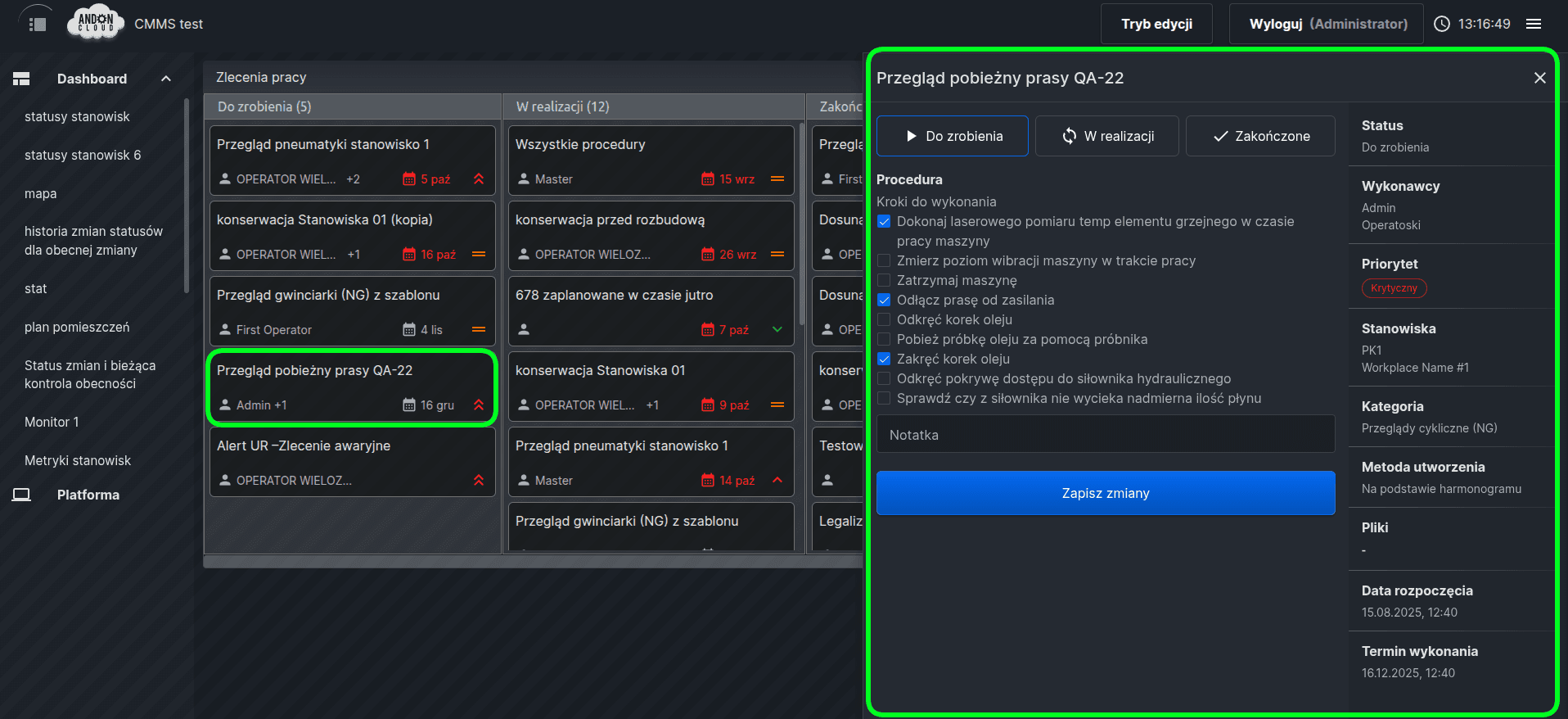Click the 5 paź calendar icon
1568x719 pixels.
[409, 179]
